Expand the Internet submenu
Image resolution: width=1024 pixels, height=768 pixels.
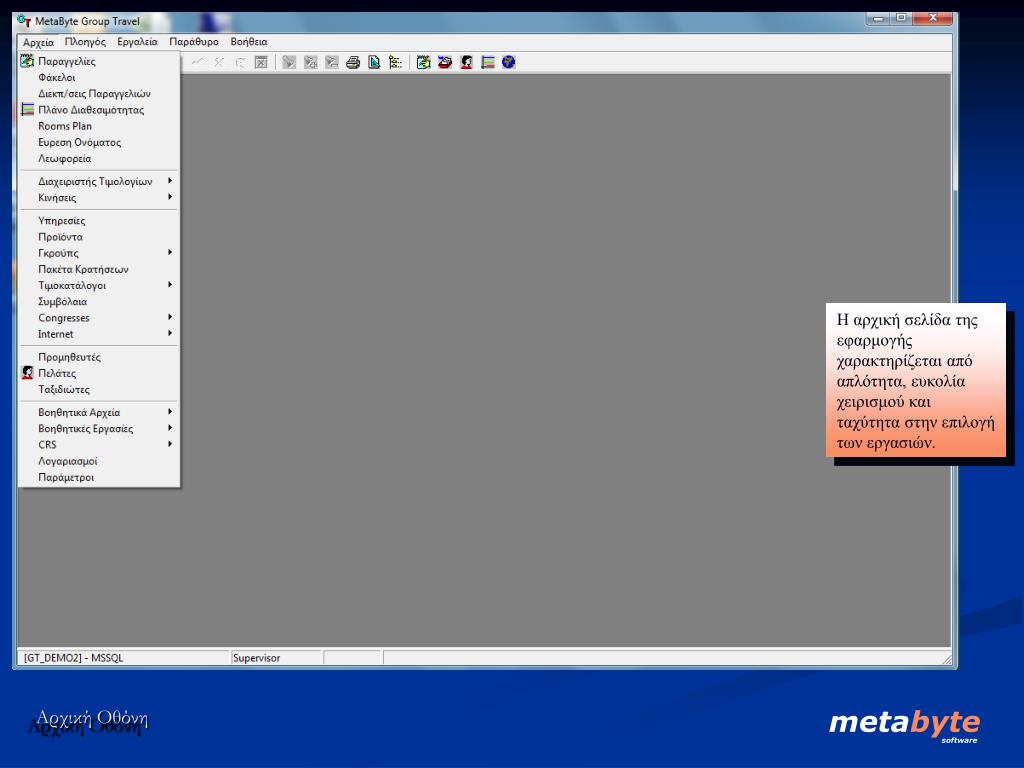pos(99,334)
